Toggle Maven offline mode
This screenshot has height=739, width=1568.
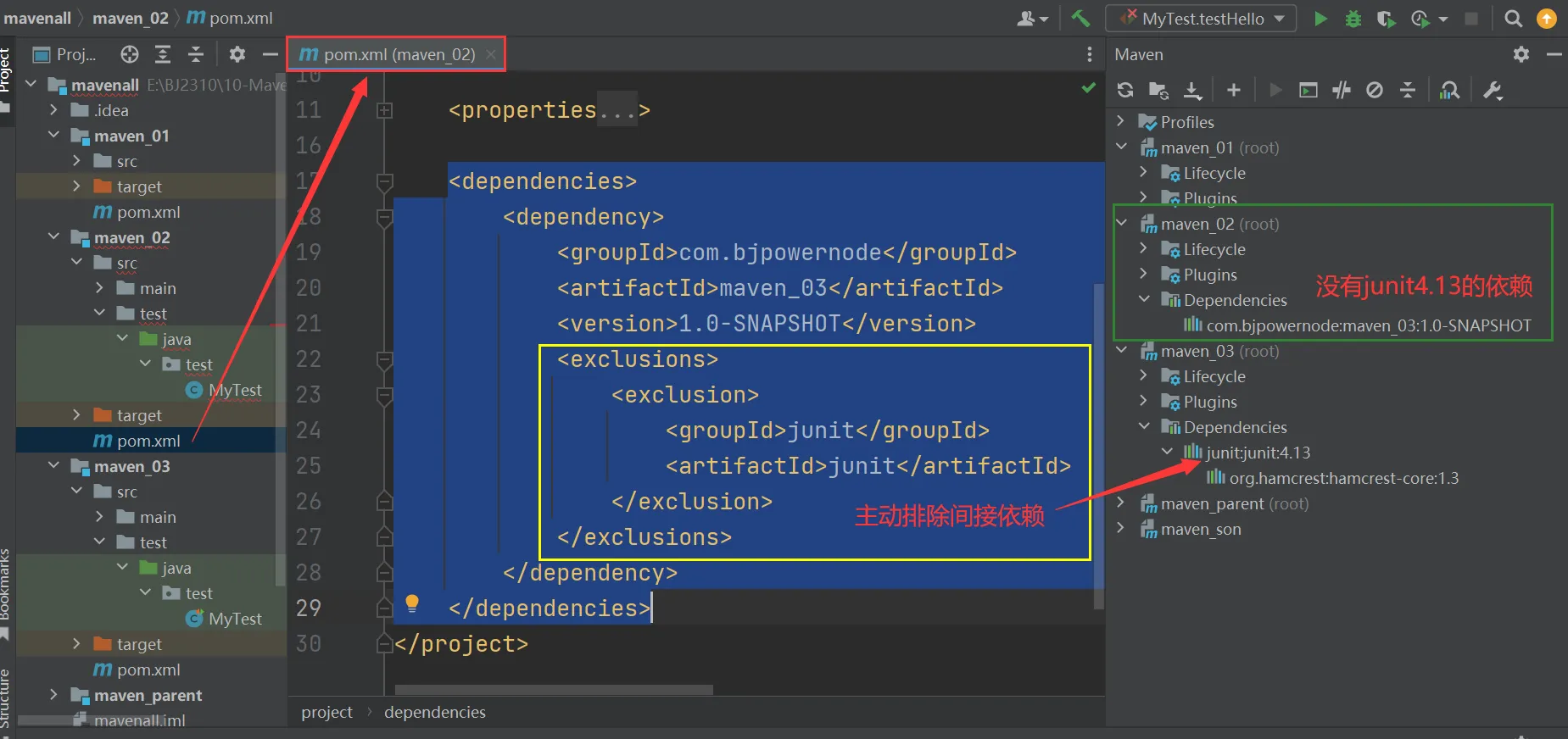click(1342, 90)
